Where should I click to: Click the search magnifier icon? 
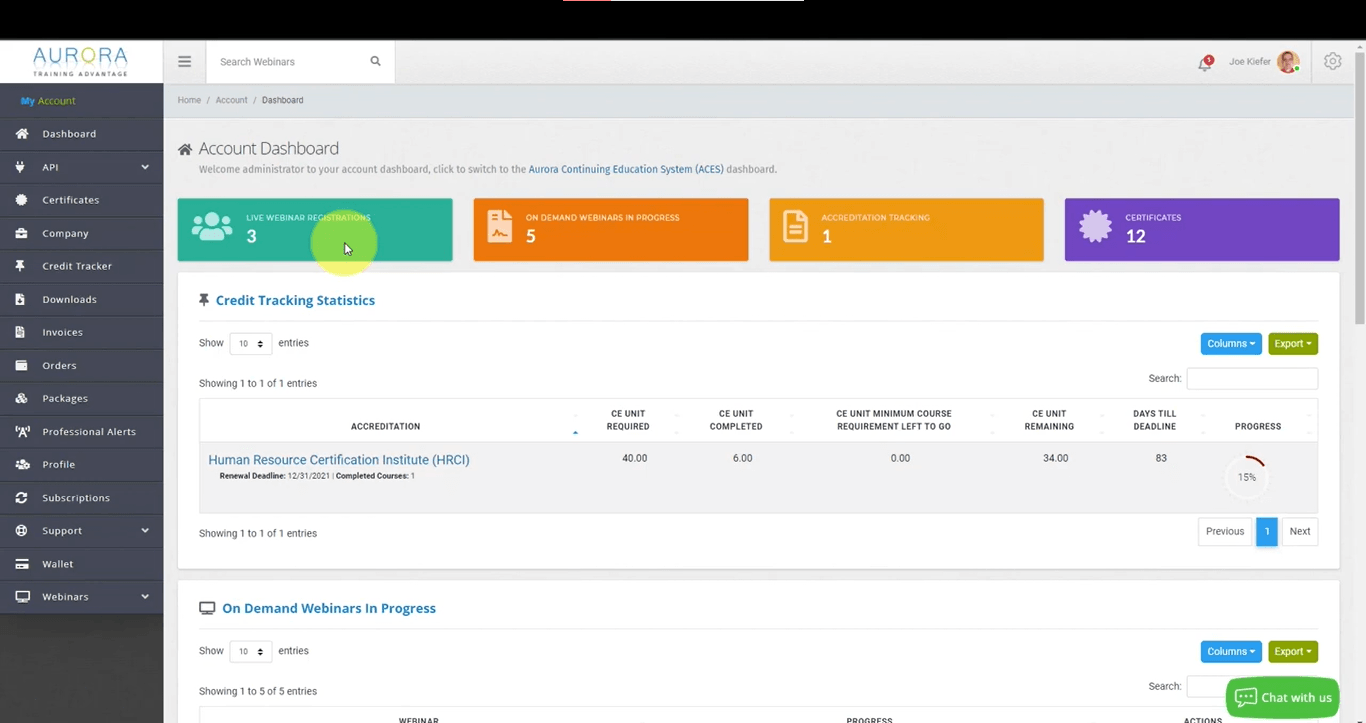pyautogui.click(x=376, y=62)
